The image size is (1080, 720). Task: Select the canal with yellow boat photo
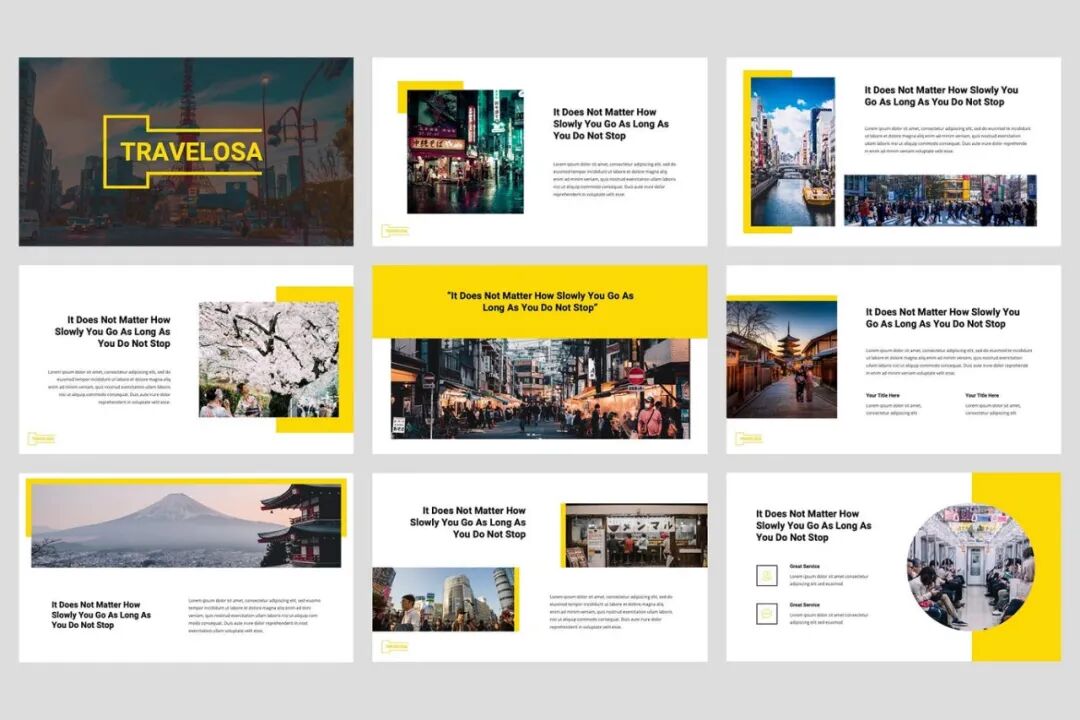tap(793, 152)
